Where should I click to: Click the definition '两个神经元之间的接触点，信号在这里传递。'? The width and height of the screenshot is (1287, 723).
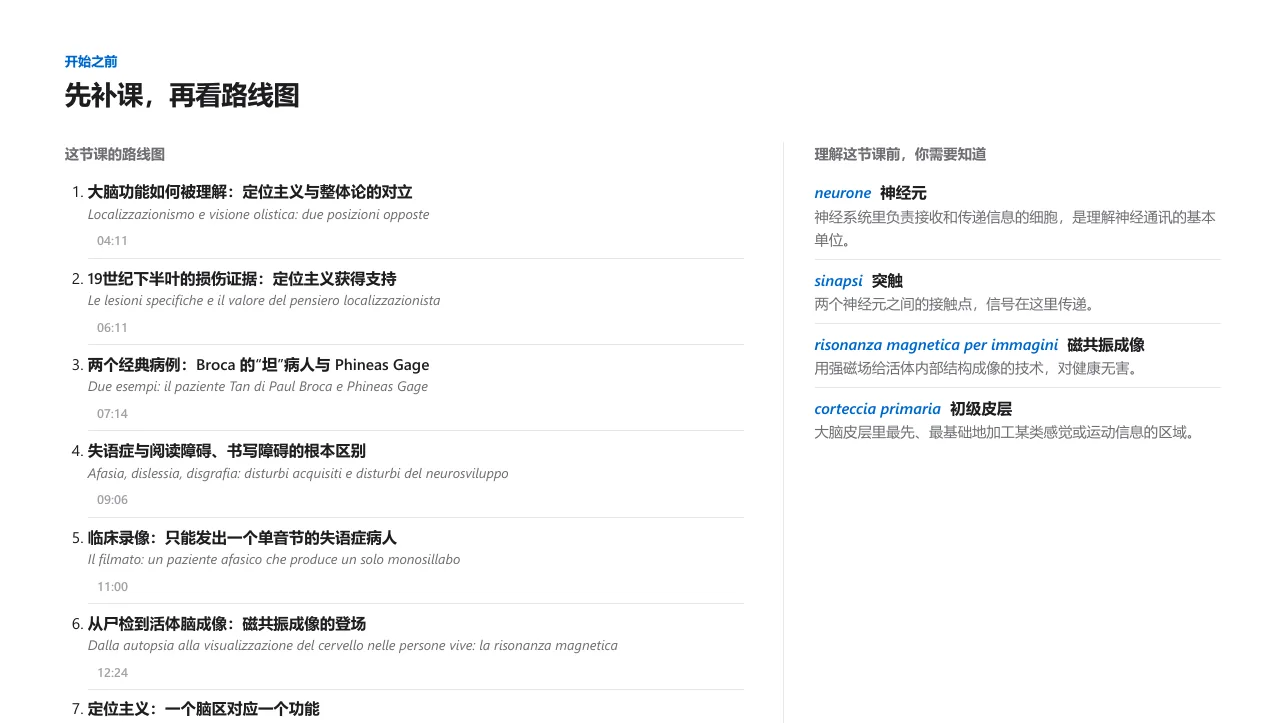pyautogui.click(x=957, y=305)
